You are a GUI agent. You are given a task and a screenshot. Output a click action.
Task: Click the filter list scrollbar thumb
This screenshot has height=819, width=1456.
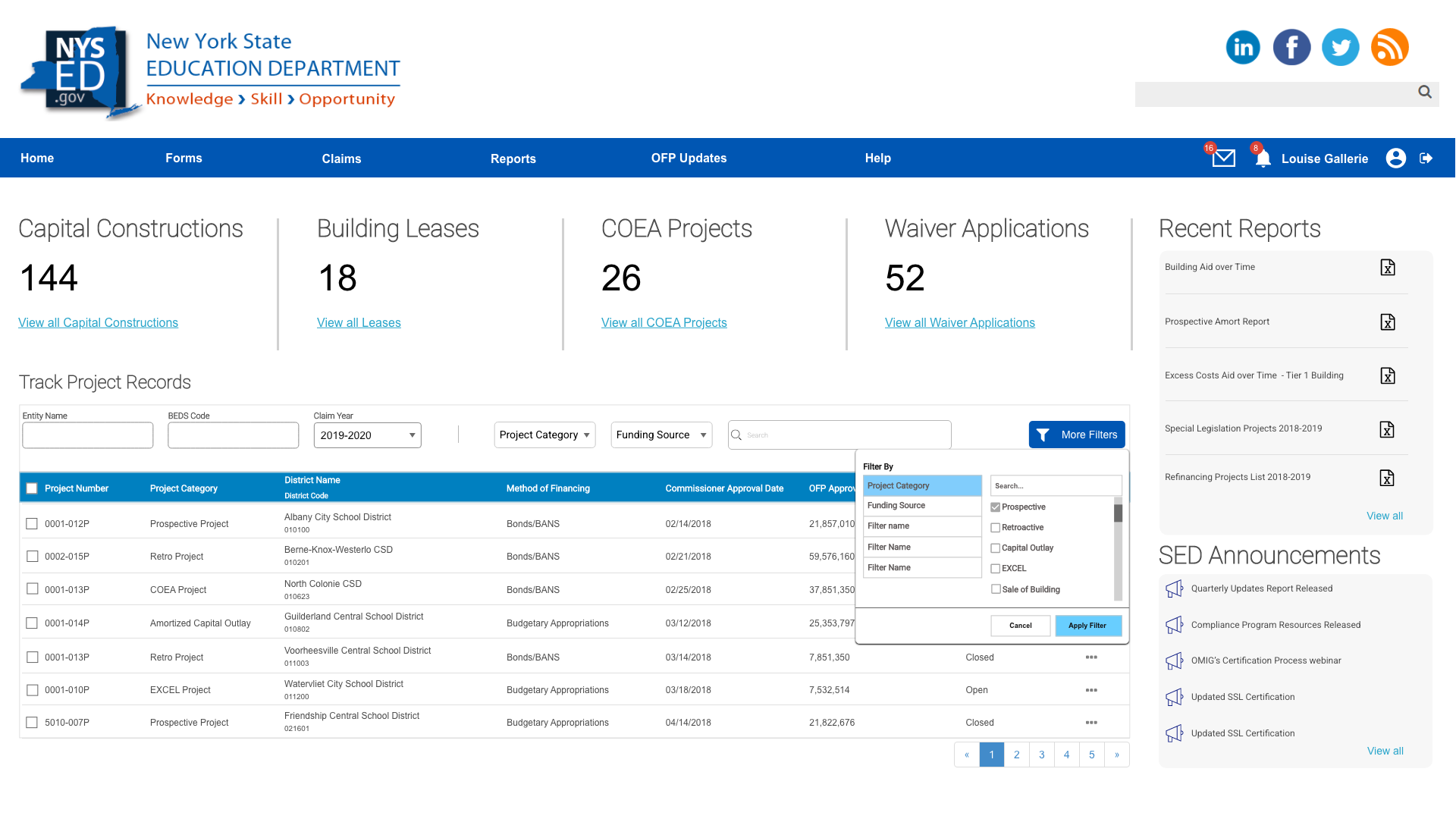coord(1118,513)
